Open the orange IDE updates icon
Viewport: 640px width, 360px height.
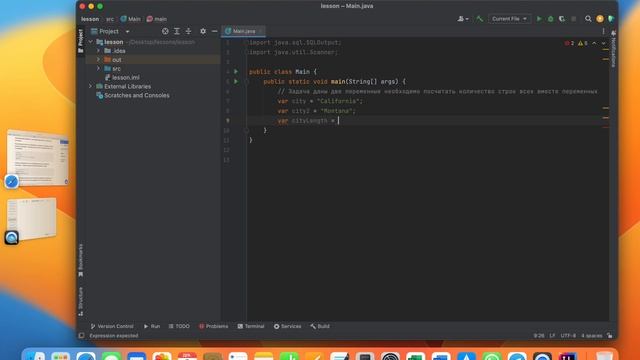click(x=600, y=19)
